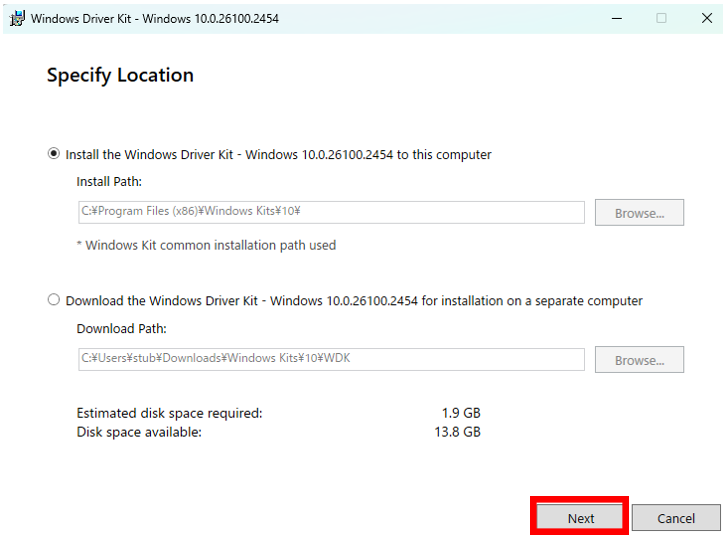723x535 pixels.
Task: Click the Windows Driver Kit installer title icon
Action: pyautogui.click(x=17, y=18)
